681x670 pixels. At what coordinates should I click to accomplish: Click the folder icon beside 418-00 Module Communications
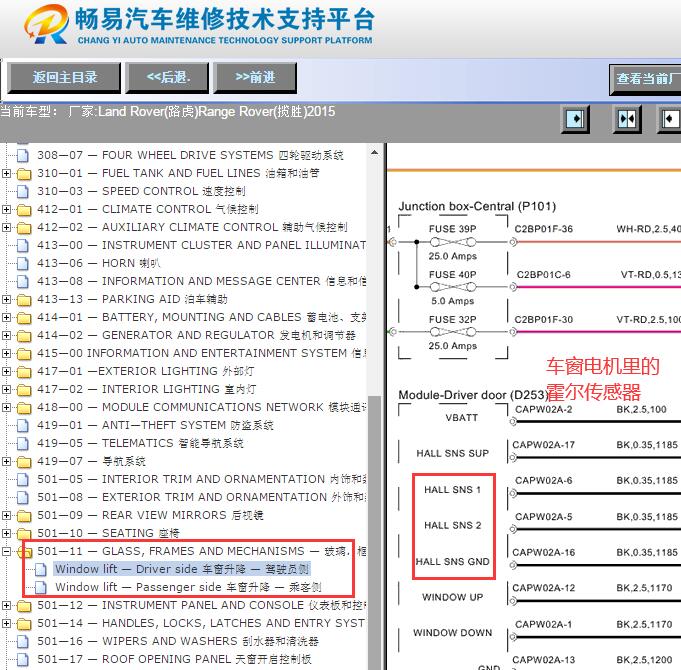coord(24,408)
